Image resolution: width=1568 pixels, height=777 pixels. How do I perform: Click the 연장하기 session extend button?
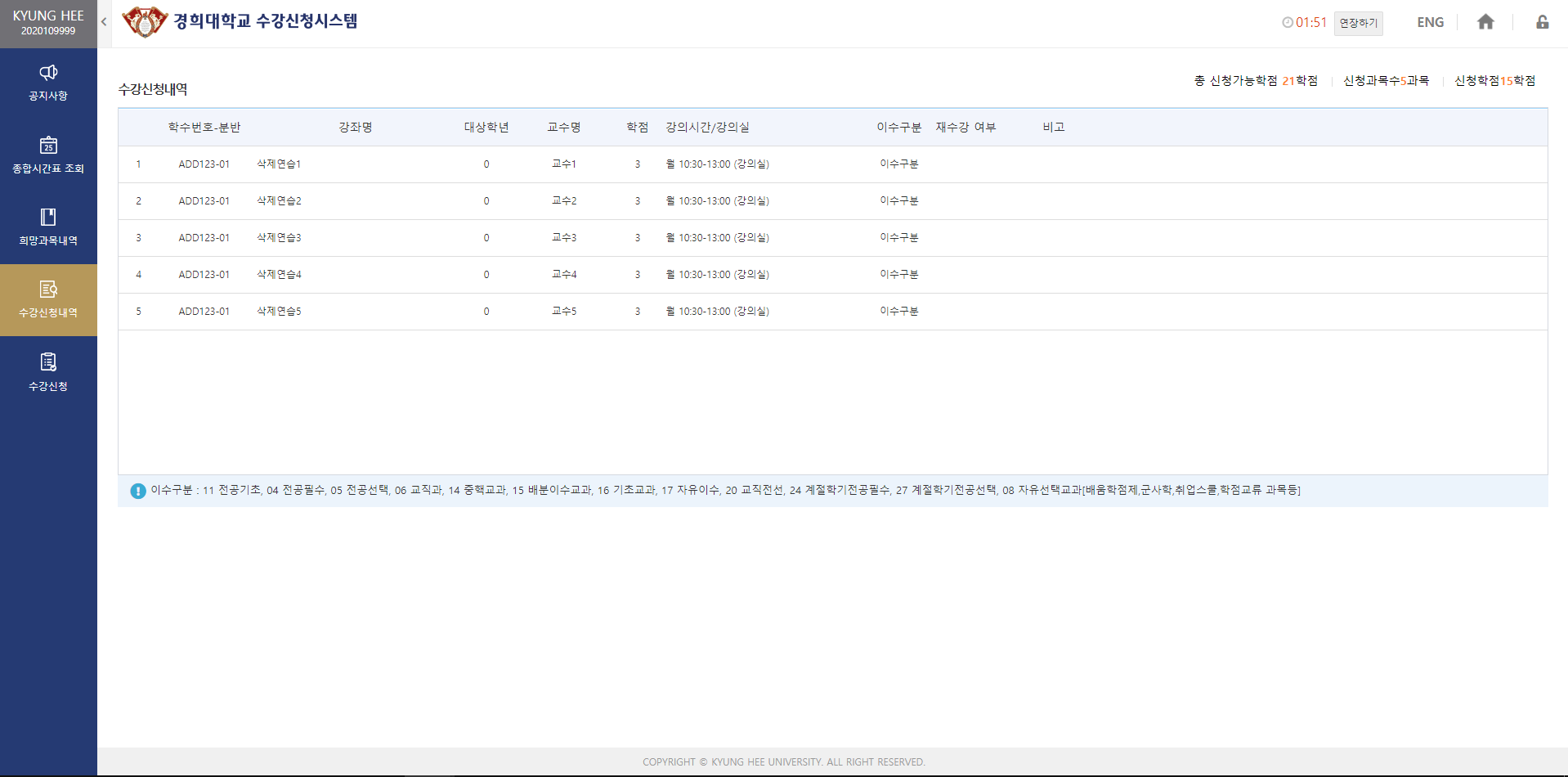[x=1358, y=23]
